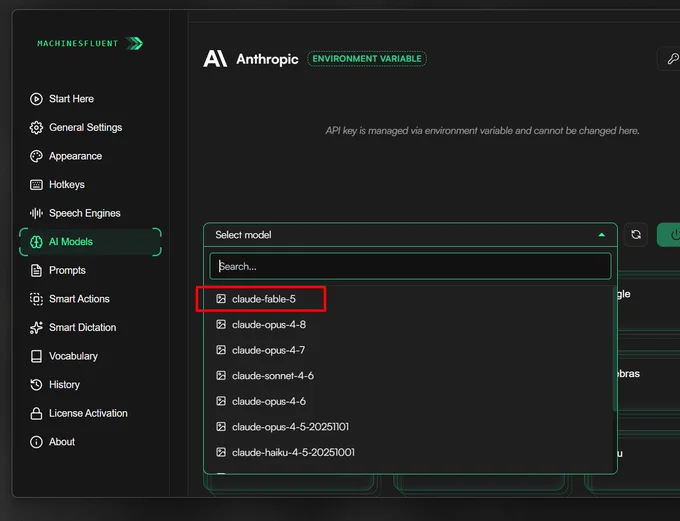The image size is (680, 521).
Task: Open License Activation section
Action: tap(90, 413)
